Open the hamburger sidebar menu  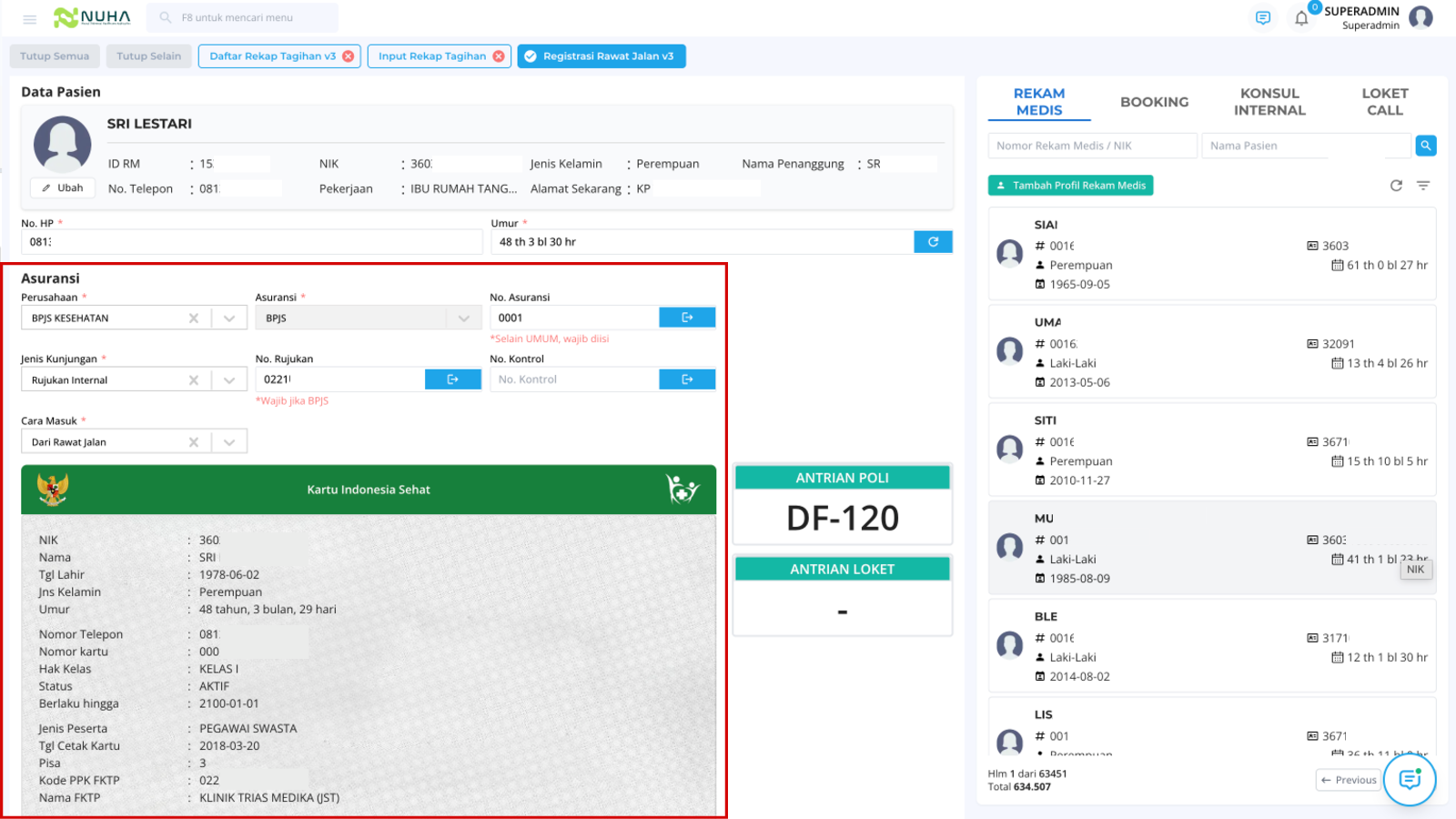(29, 18)
